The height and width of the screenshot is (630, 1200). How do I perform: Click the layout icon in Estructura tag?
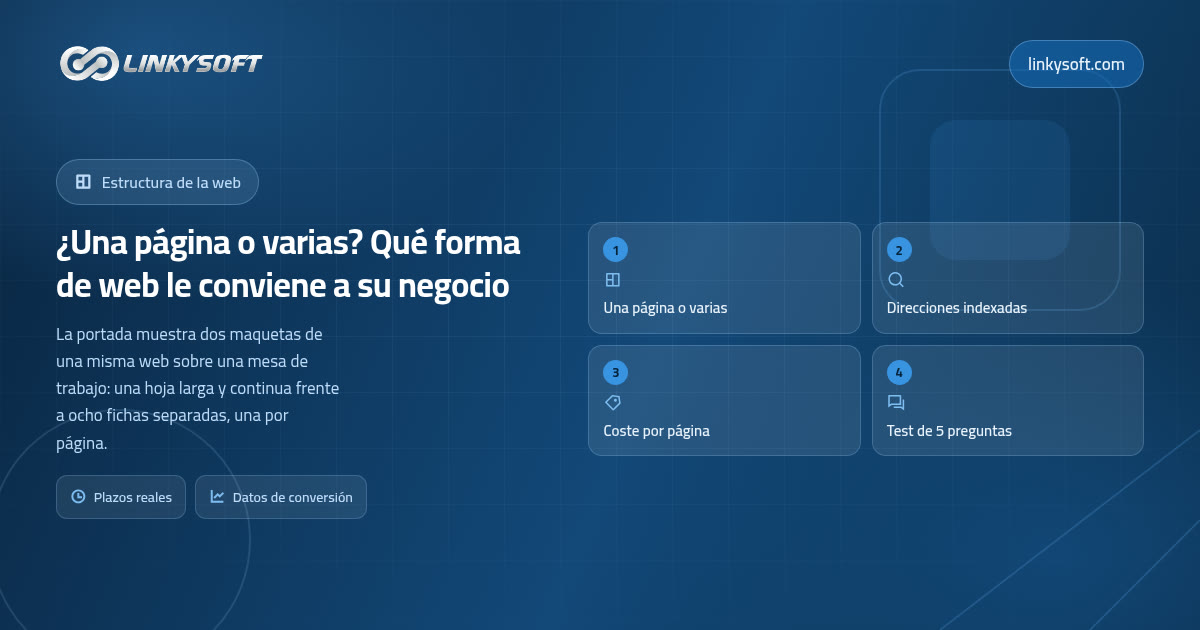click(x=83, y=182)
